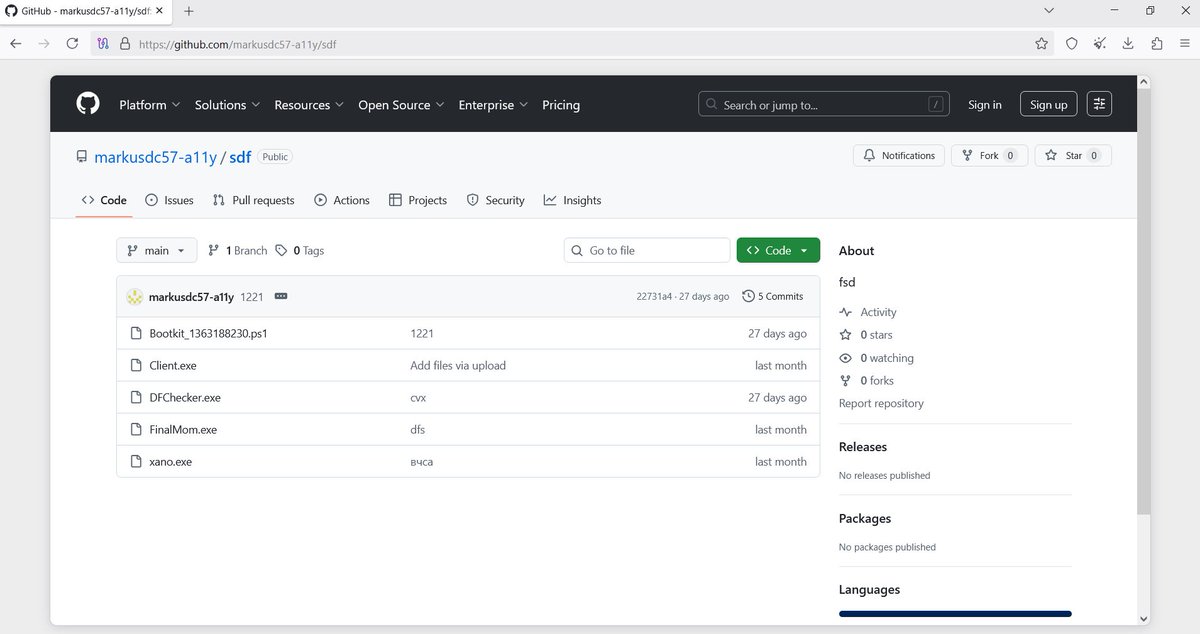The image size is (1200, 634).
Task: Click the languages breakdown bar
Action: point(955,613)
